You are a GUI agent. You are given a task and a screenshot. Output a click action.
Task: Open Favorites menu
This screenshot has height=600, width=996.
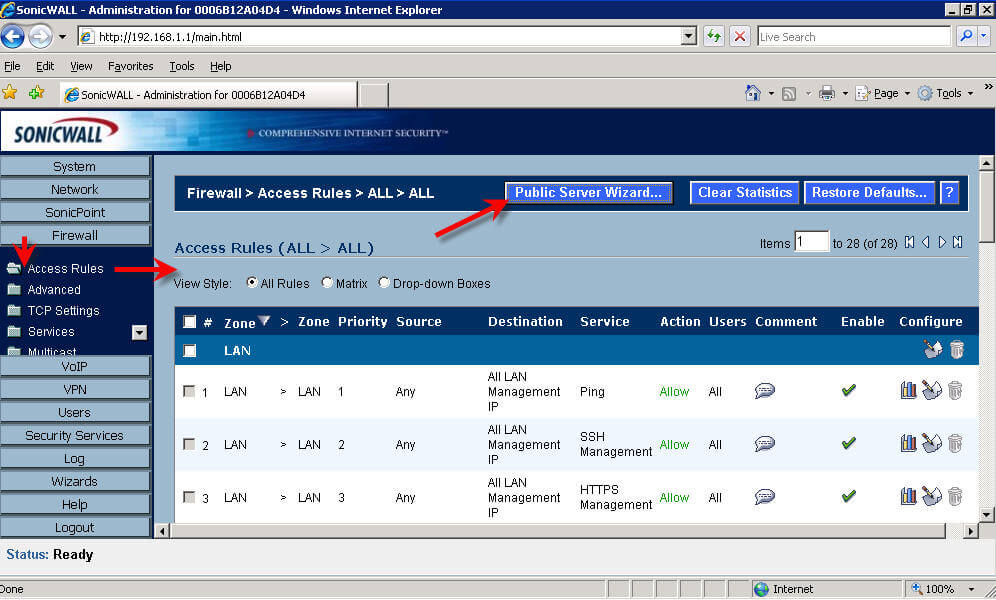[x=130, y=66]
